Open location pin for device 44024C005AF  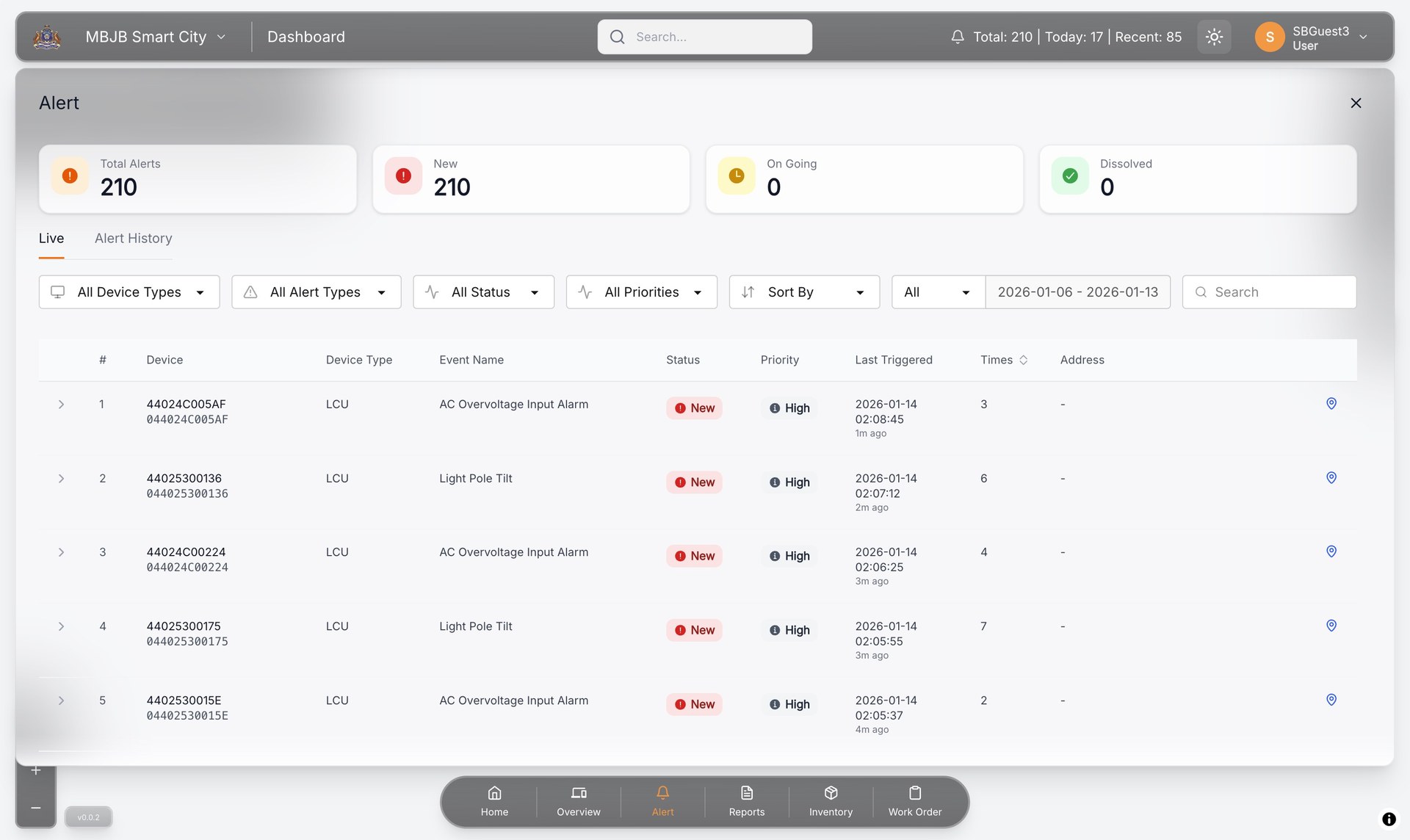click(1331, 403)
